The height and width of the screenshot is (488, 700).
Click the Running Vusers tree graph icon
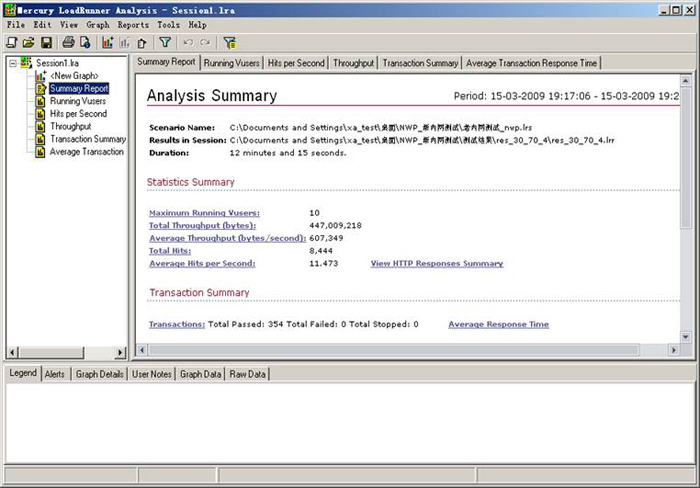(40, 101)
